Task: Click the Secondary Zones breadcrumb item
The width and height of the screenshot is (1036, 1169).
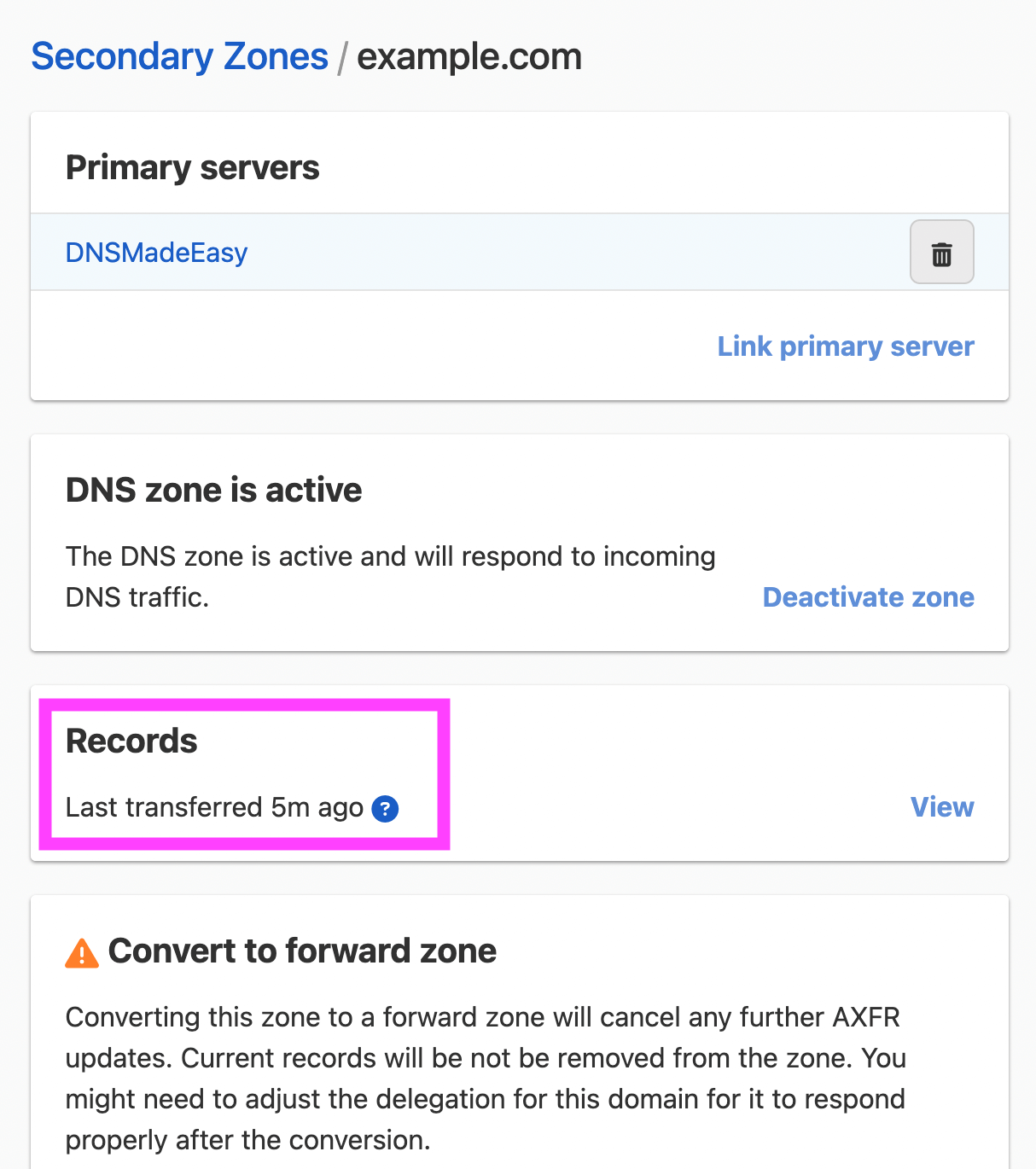Action: pyautogui.click(x=179, y=55)
